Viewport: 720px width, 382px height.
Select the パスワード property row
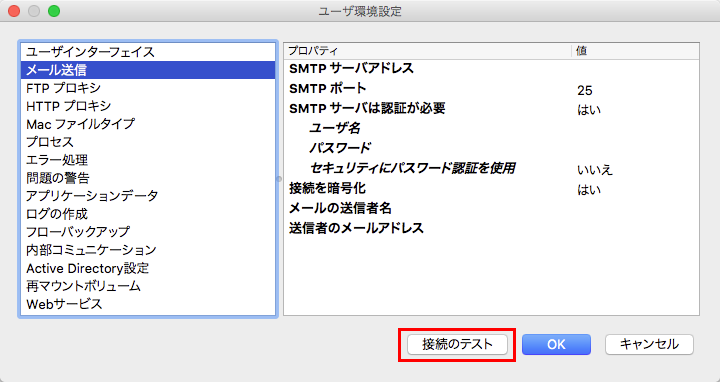[x=491, y=148]
